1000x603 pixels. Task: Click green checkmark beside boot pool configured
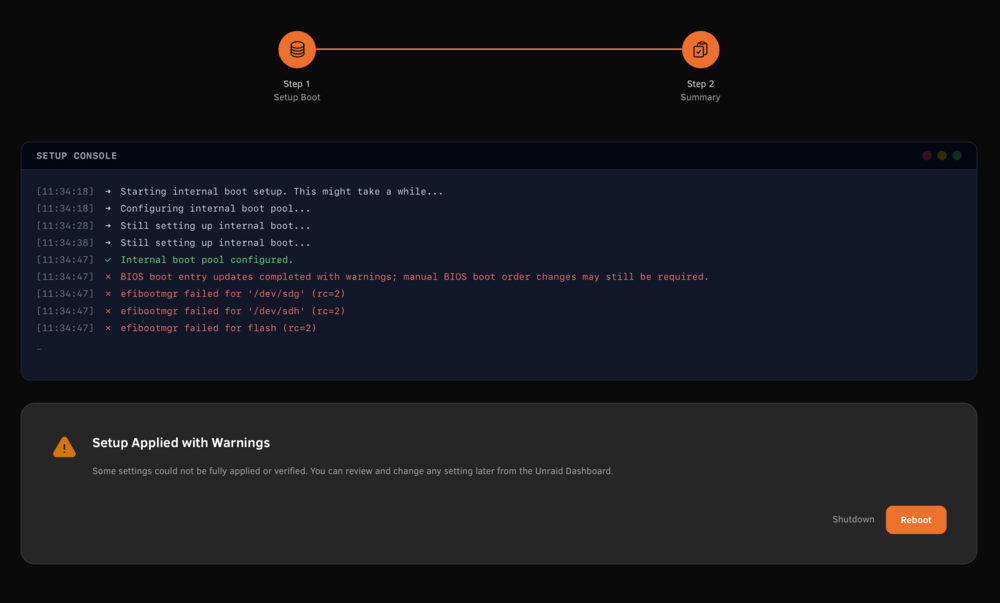108,260
